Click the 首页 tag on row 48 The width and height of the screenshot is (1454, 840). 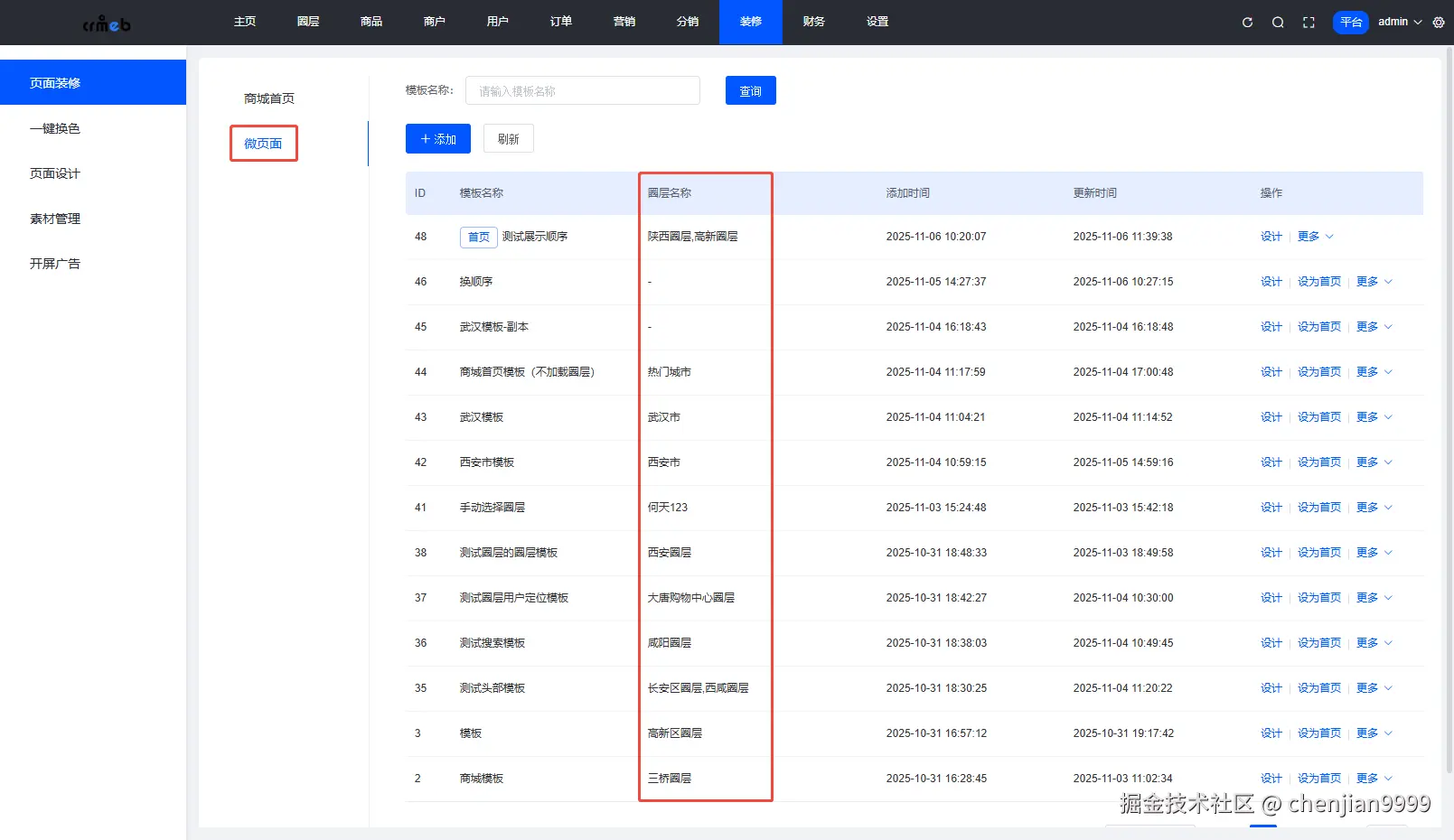point(479,237)
